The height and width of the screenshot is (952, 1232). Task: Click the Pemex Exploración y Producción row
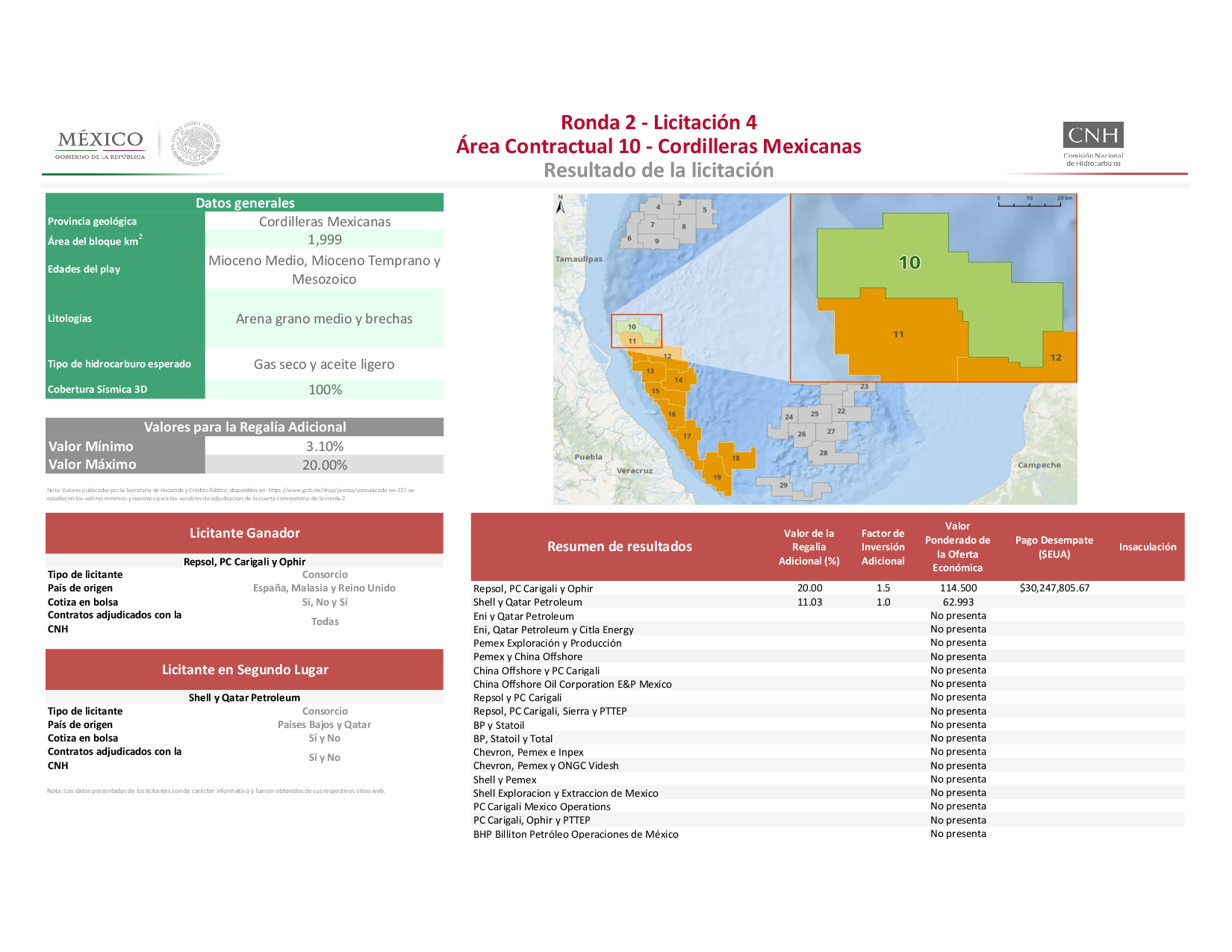[827, 643]
